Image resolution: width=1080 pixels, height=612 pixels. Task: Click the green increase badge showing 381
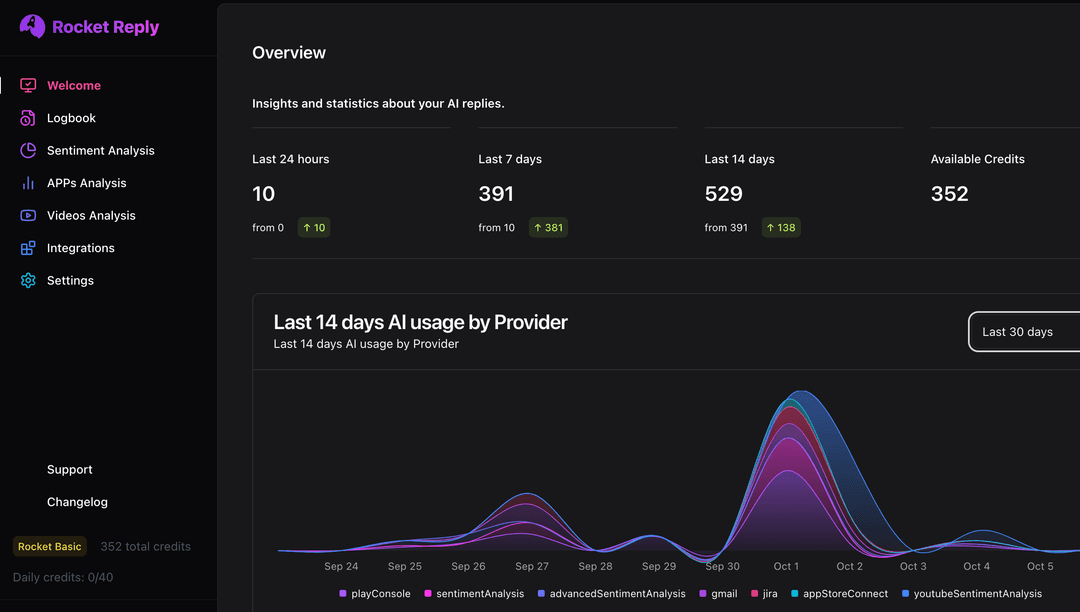548,227
